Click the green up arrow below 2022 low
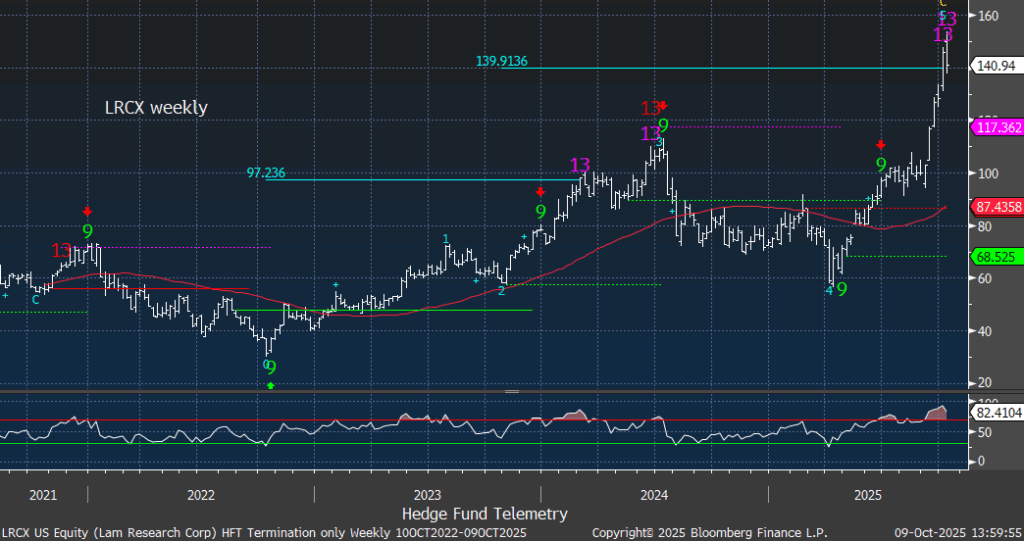Viewport: 1024px width, 541px height. click(x=270, y=385)
